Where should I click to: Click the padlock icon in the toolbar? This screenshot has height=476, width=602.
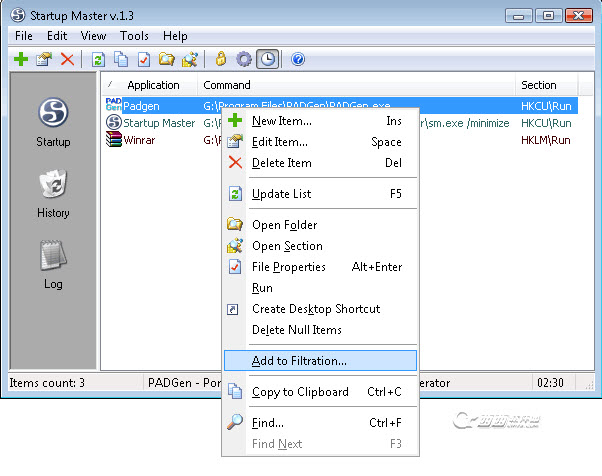tap(221, 59)
